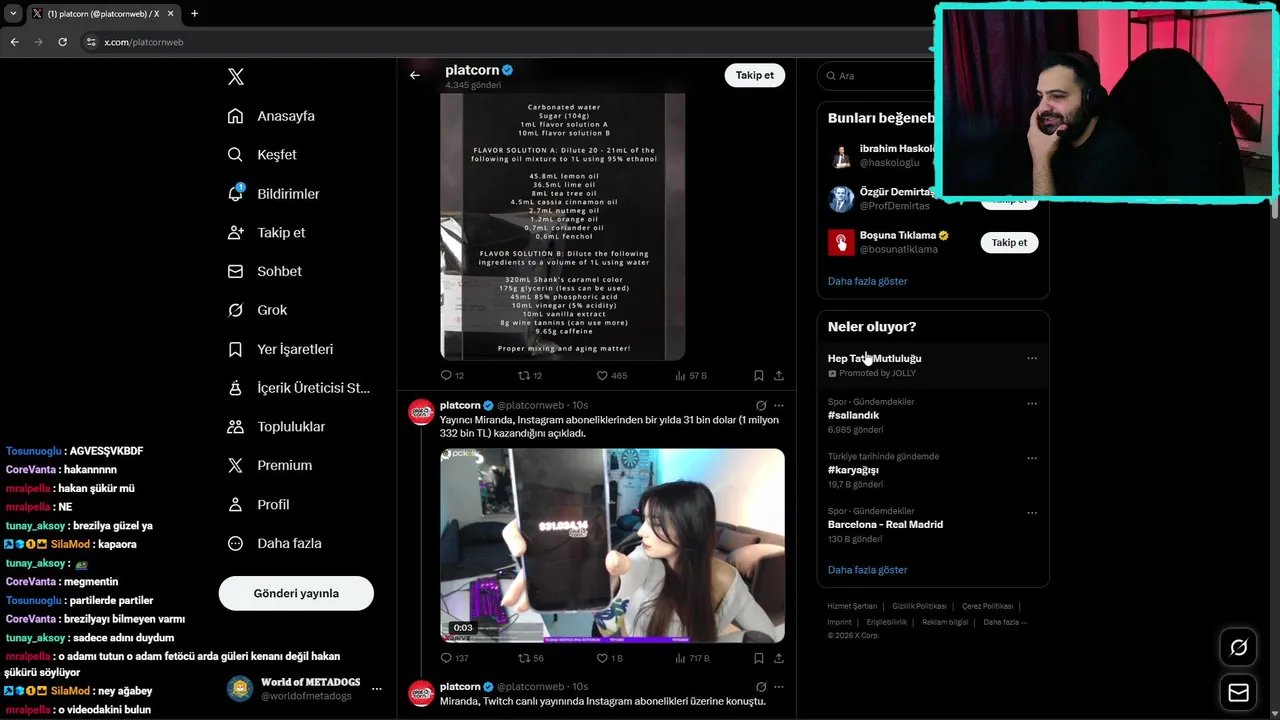Open Topluluklar communities

coord(276,427)
